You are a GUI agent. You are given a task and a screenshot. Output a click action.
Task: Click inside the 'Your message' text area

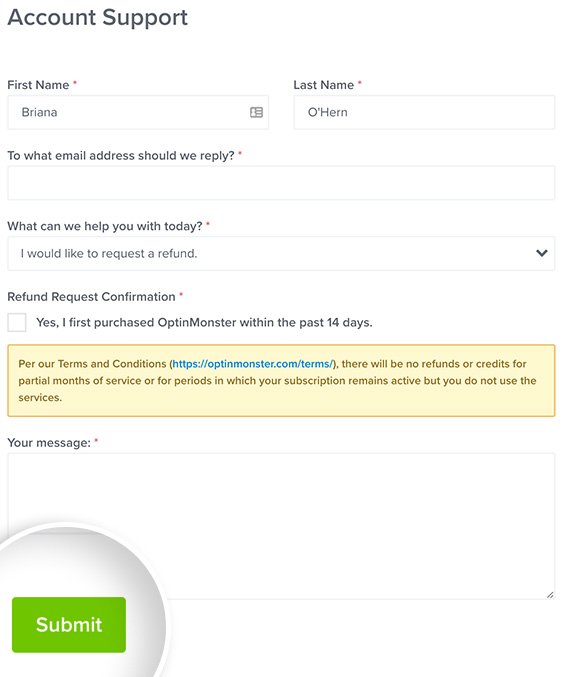pyautogui.click(x=281, y=526)
